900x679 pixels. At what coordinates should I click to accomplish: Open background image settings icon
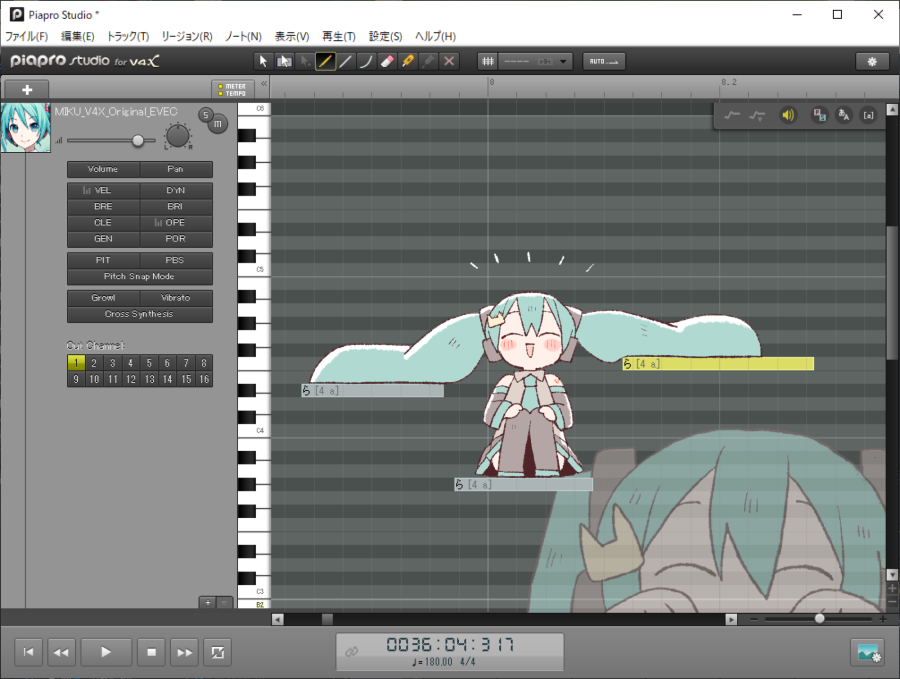[868, 653]
